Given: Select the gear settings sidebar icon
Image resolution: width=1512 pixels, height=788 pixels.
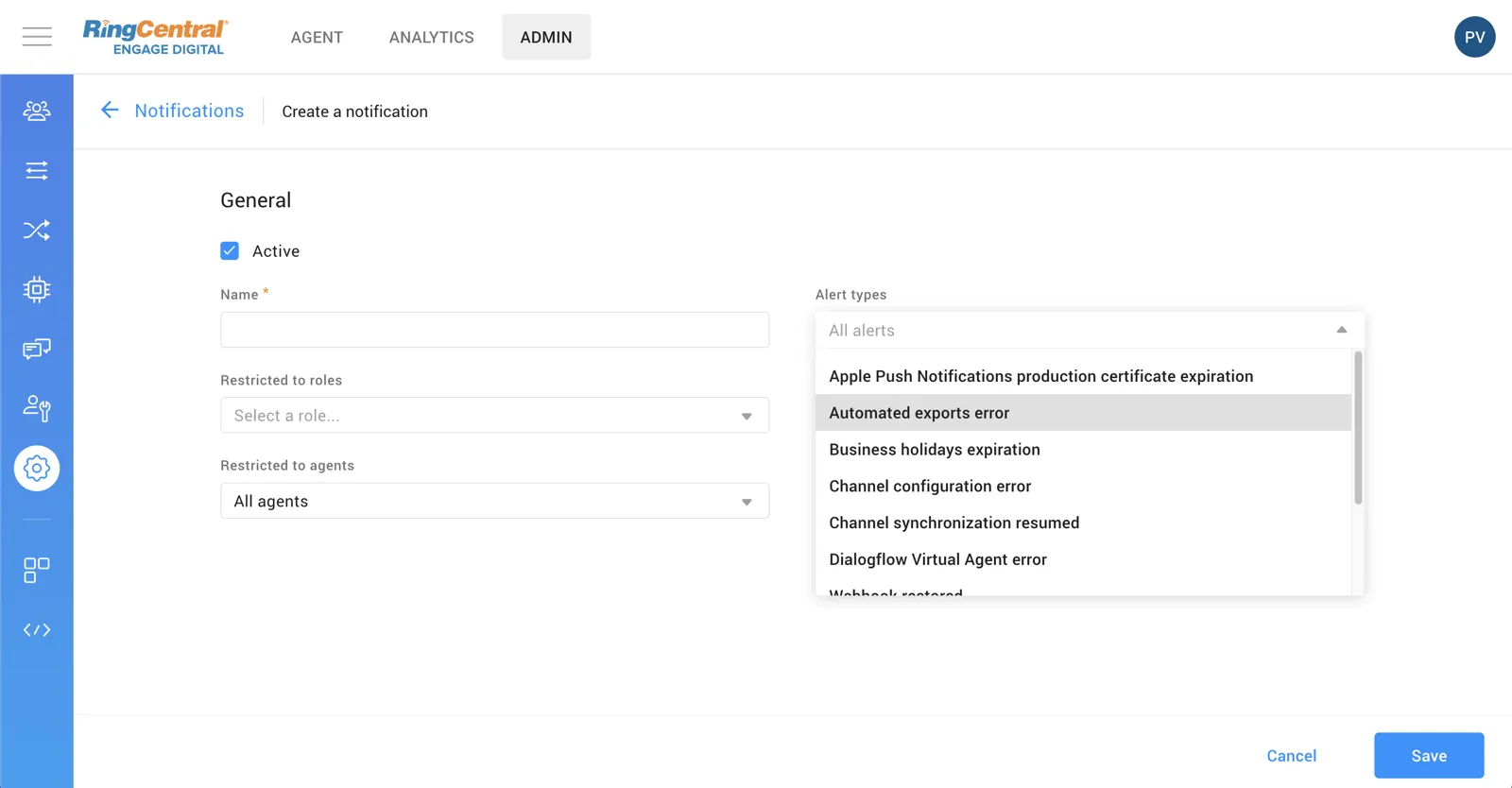Looking at the screenshot, I should (x=37, y=468).
